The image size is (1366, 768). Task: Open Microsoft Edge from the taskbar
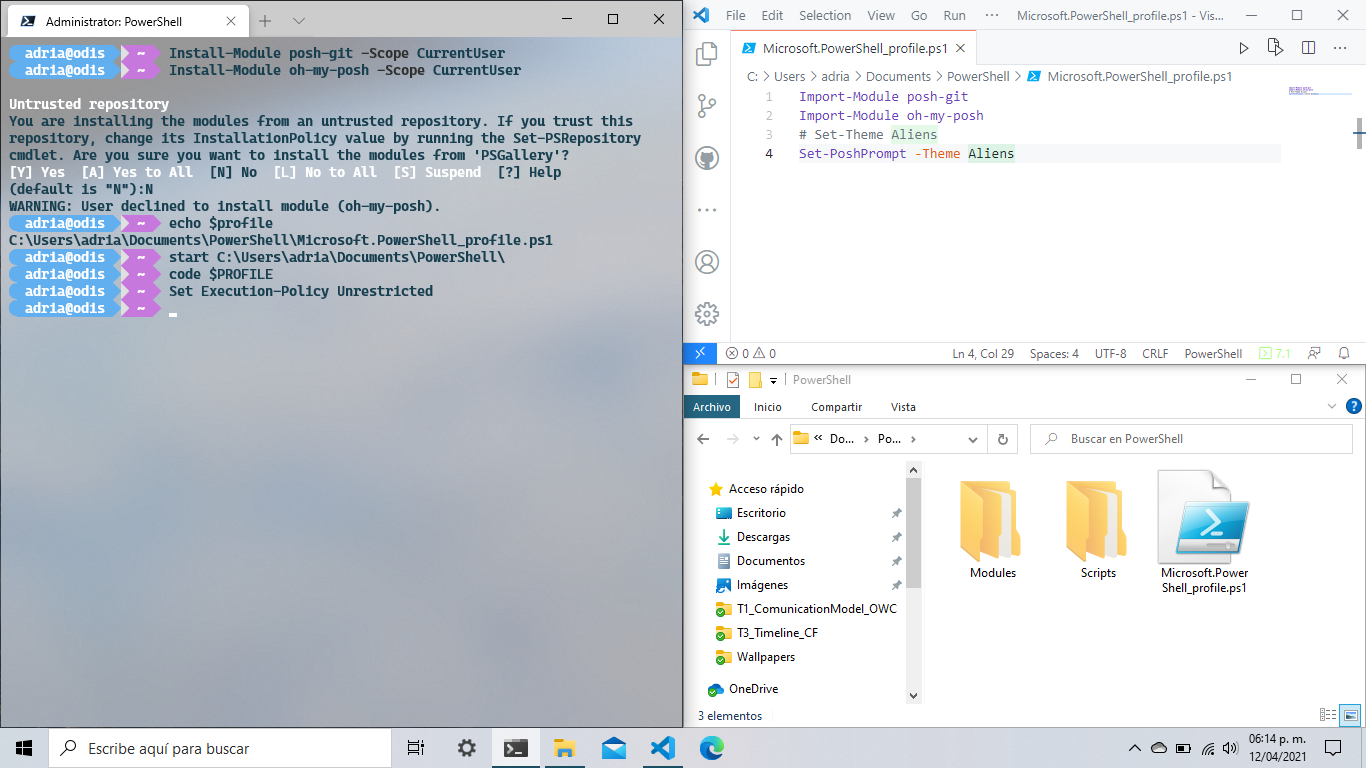click(711, 748)
